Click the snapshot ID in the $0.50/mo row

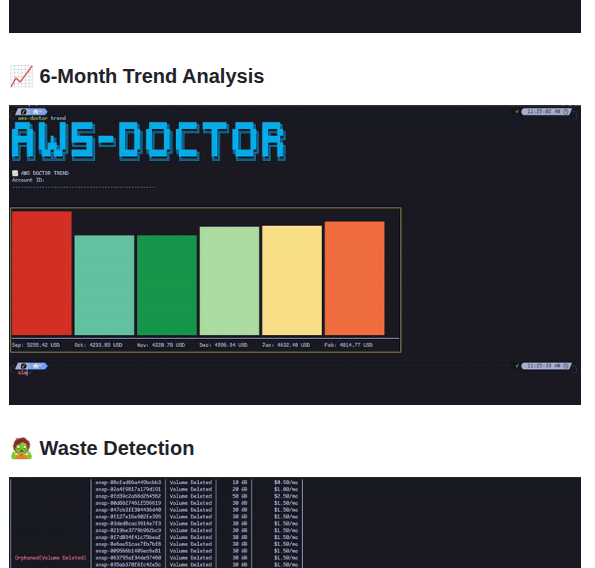(128, 482)
